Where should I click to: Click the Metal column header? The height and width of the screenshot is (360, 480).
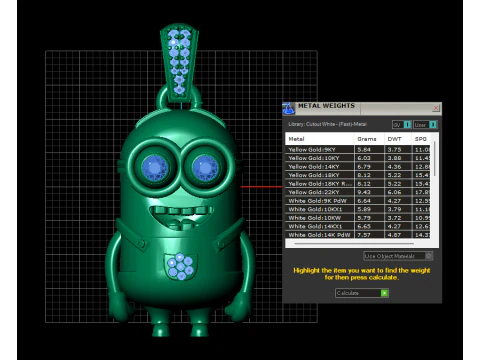click(319, 139)
